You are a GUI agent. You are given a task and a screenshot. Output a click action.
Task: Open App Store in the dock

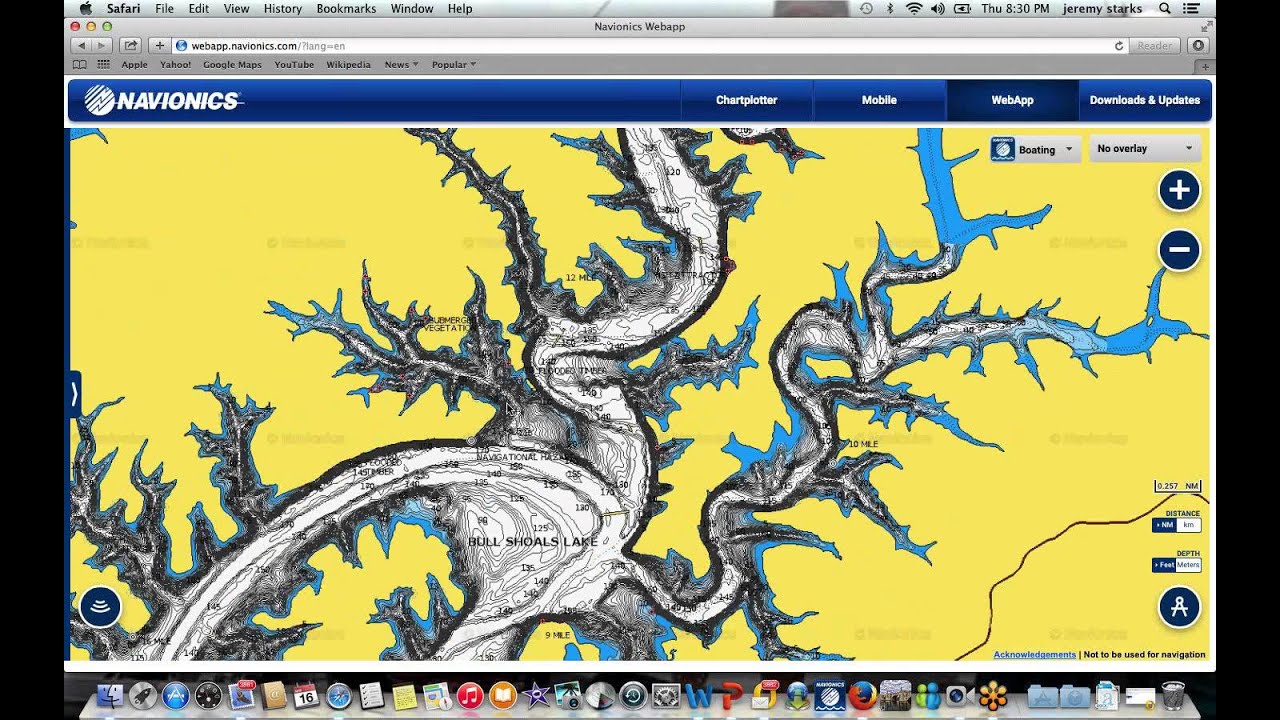coord(176,695)
